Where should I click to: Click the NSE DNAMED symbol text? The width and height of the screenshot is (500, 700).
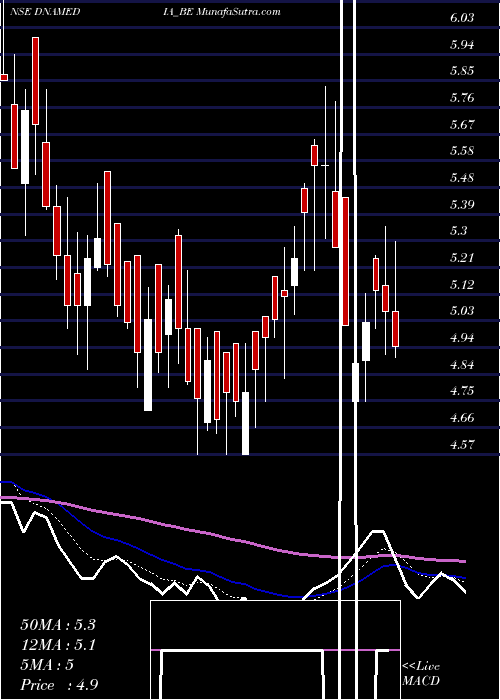[45, 12]
